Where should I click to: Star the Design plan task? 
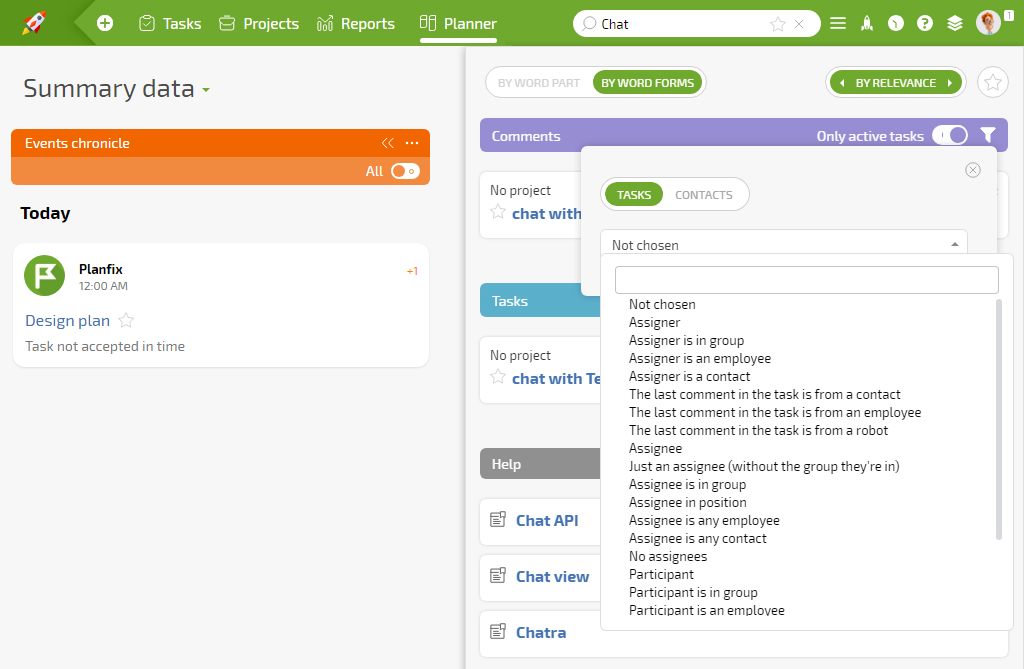126,321
